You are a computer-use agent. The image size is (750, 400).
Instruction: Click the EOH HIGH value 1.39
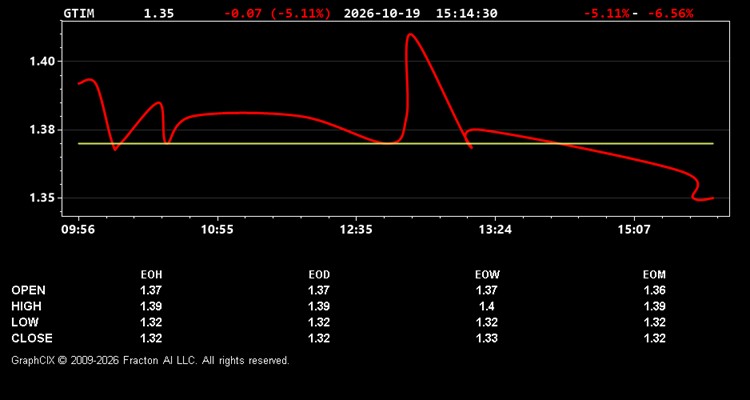pos(151,306)
